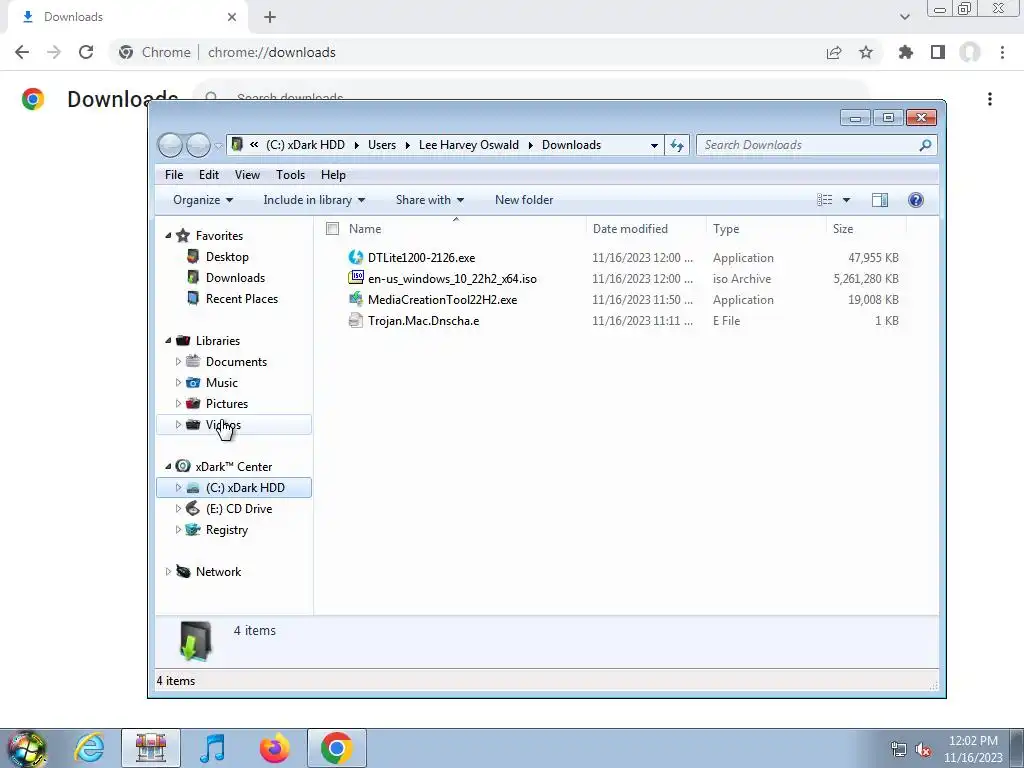Open Internet Explorer from taskbar
Image resolution: width=1024 pixels, height=768 pixels.
89,748
